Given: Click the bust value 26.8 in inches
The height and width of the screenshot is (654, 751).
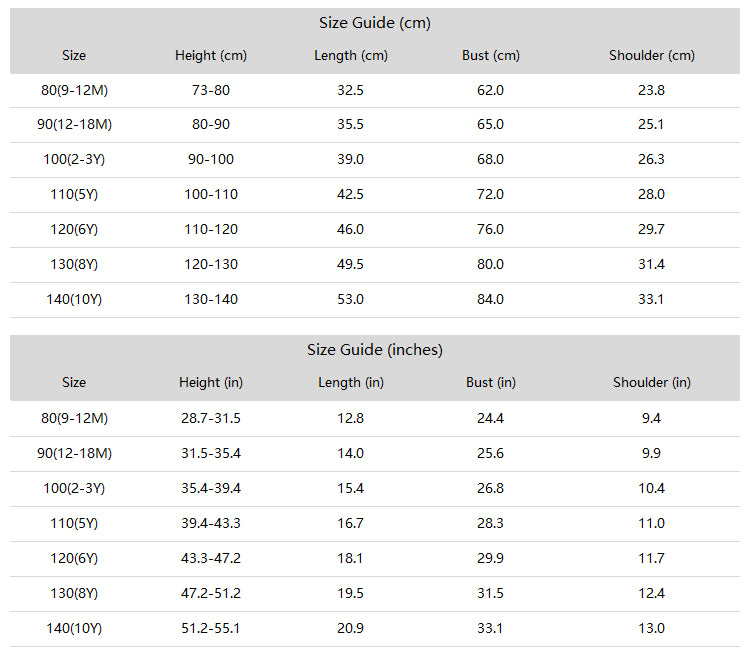Looking at the screenshot, I should tap(490, 489).
